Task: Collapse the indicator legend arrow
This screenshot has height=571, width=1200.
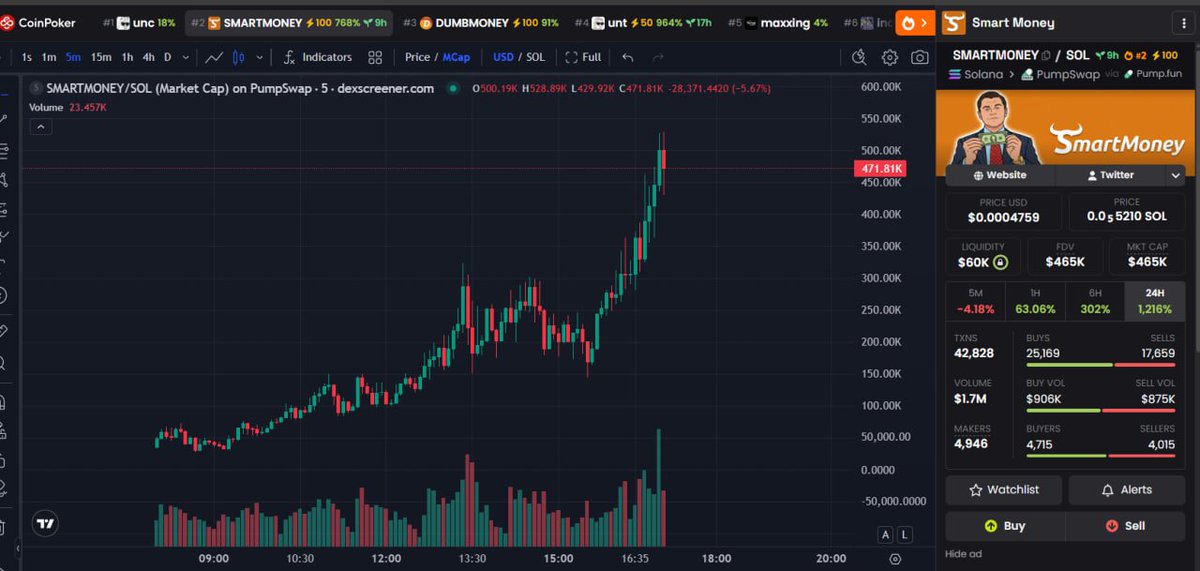Action: coord(40,127)
